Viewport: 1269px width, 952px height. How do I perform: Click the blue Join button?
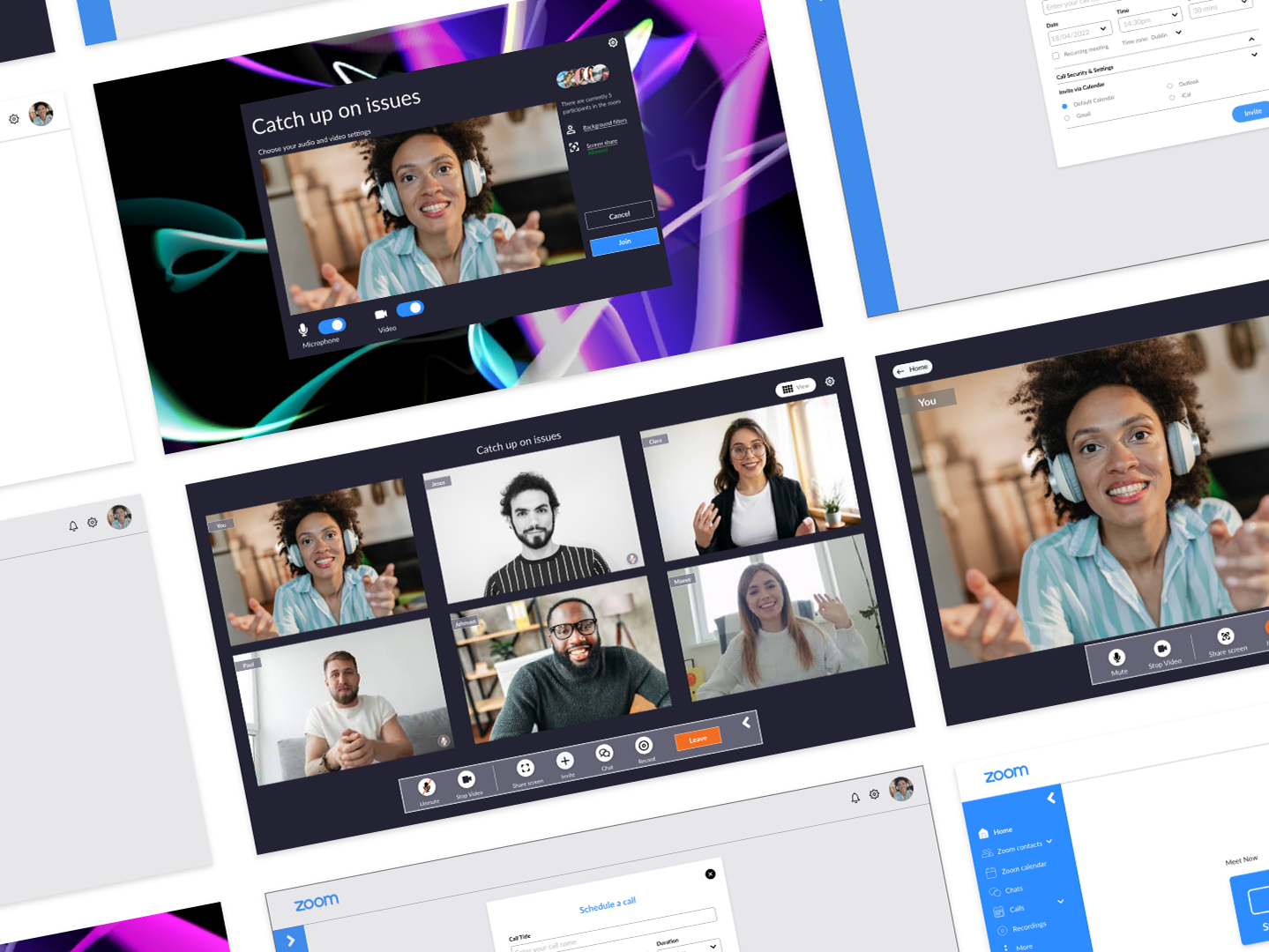pos(624,242)
